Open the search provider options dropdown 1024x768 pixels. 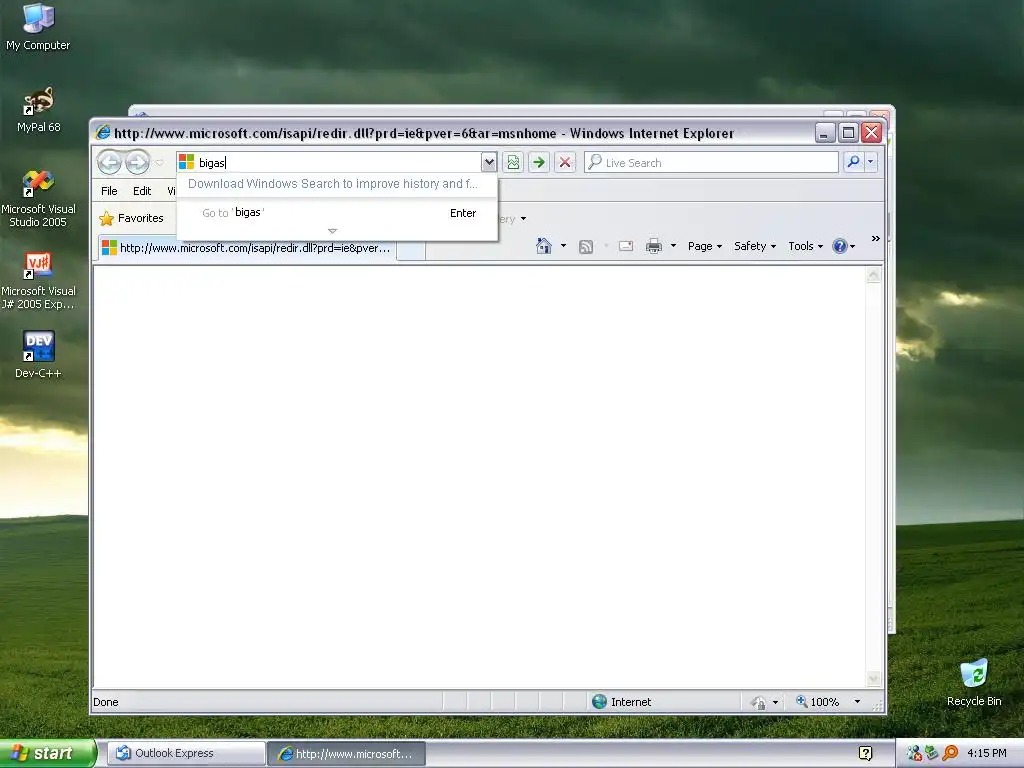(871, 162)
